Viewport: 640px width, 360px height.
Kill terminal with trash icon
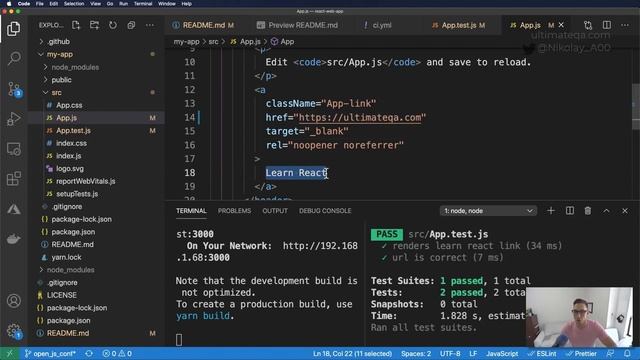588,211
